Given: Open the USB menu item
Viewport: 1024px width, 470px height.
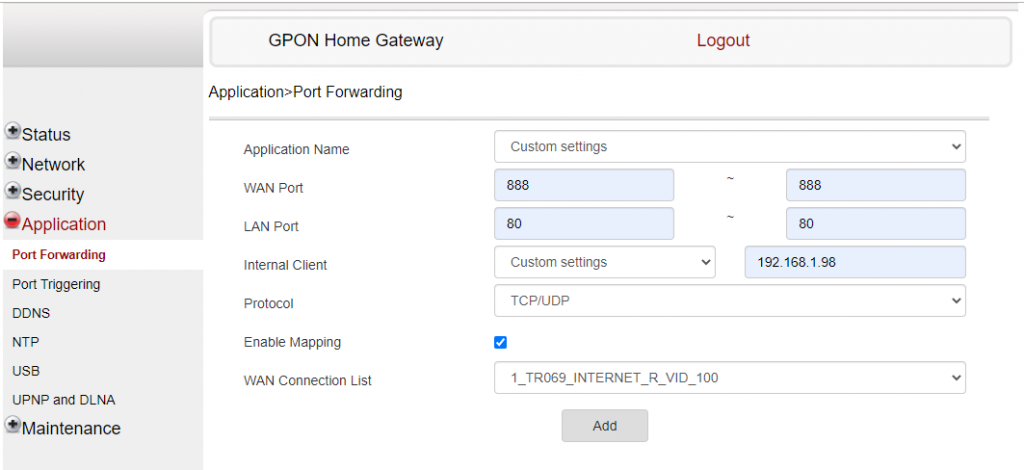Looking at the screenshot, I should pyautogui.click(x=25, y=371).
